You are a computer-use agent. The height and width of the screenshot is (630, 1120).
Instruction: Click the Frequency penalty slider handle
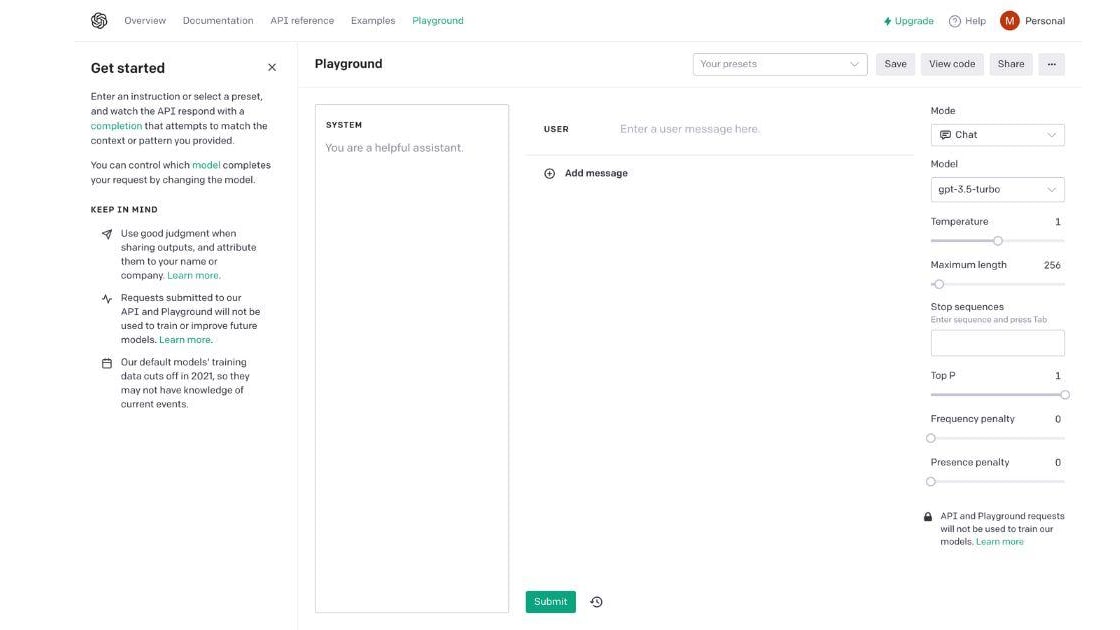(931, 439)
